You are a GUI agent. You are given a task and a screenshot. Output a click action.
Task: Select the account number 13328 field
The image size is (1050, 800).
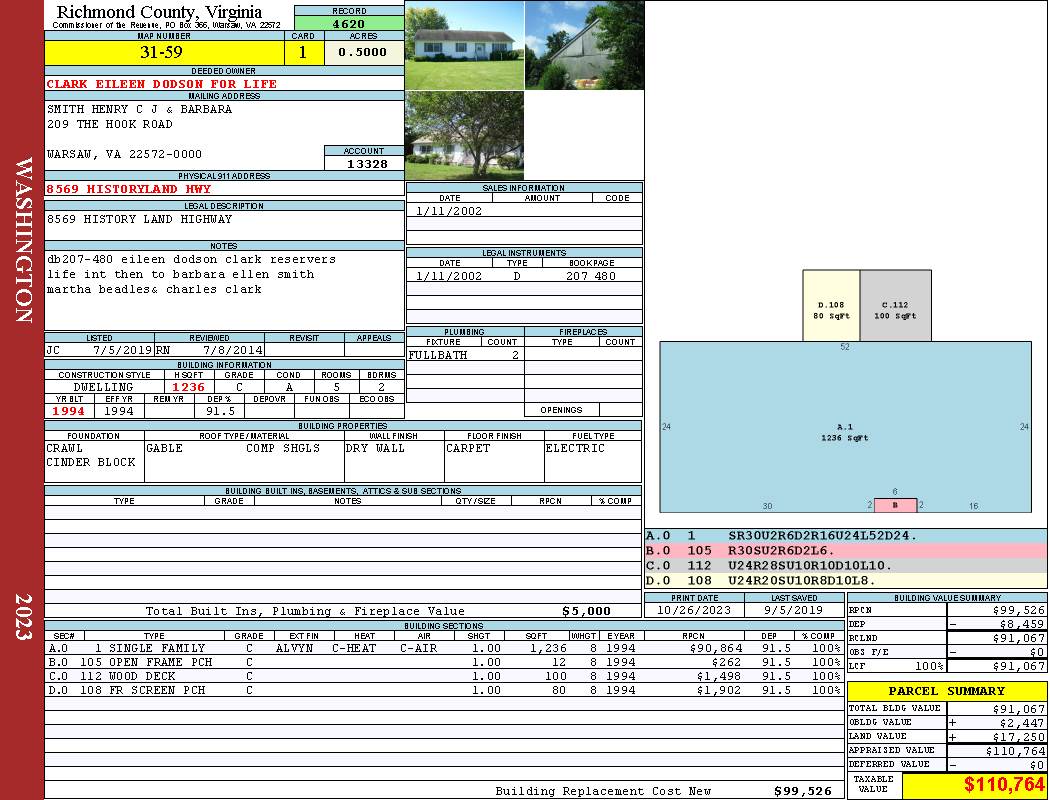pyautogui.click(x=364, y=163)
